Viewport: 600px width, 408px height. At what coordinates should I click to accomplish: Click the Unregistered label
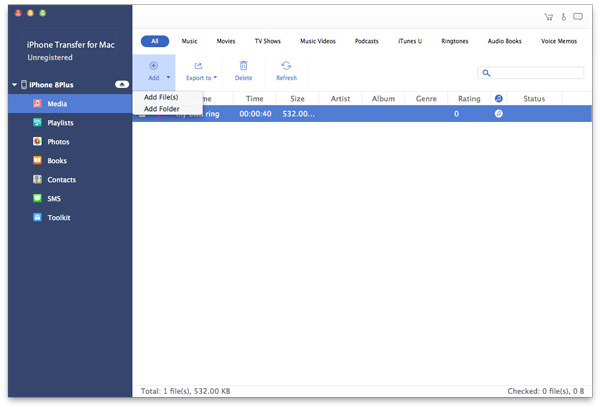tap(50, 57)
